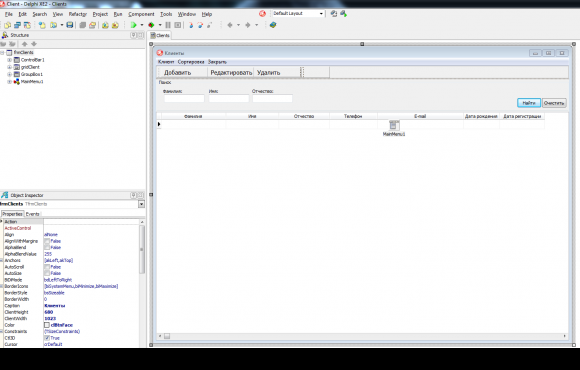Click the green Run button in toolbar
Image resolution: width=580 pixels, height=370 pixels.
pos(134,25)
